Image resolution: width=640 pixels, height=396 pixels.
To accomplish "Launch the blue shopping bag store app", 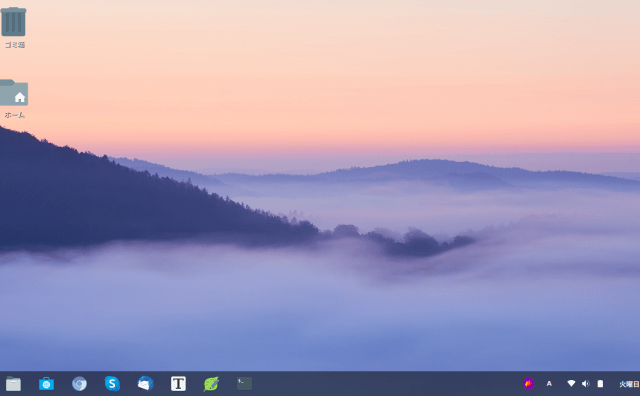I will point(46,384).
